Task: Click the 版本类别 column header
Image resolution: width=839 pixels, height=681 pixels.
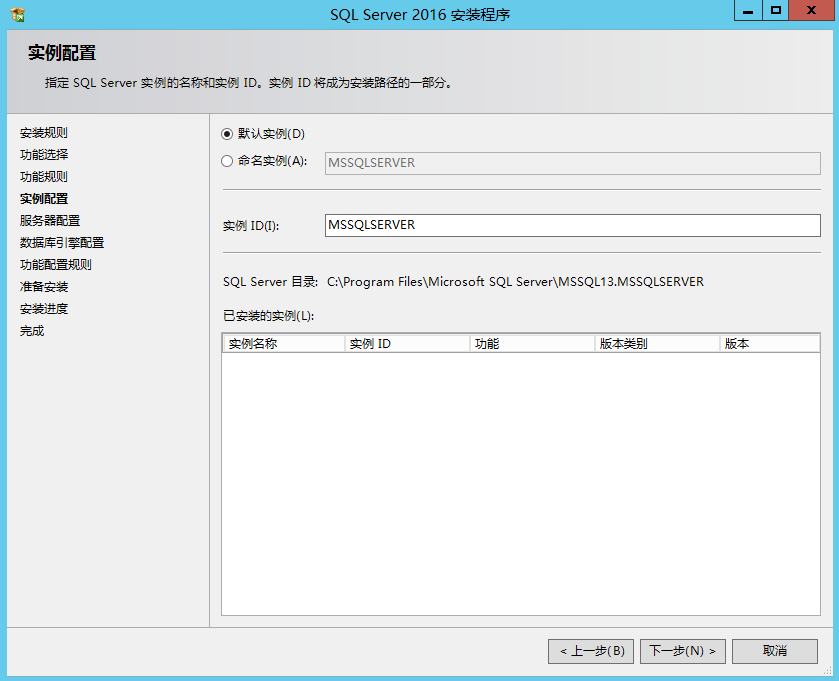Action: (x=658, y=343)
